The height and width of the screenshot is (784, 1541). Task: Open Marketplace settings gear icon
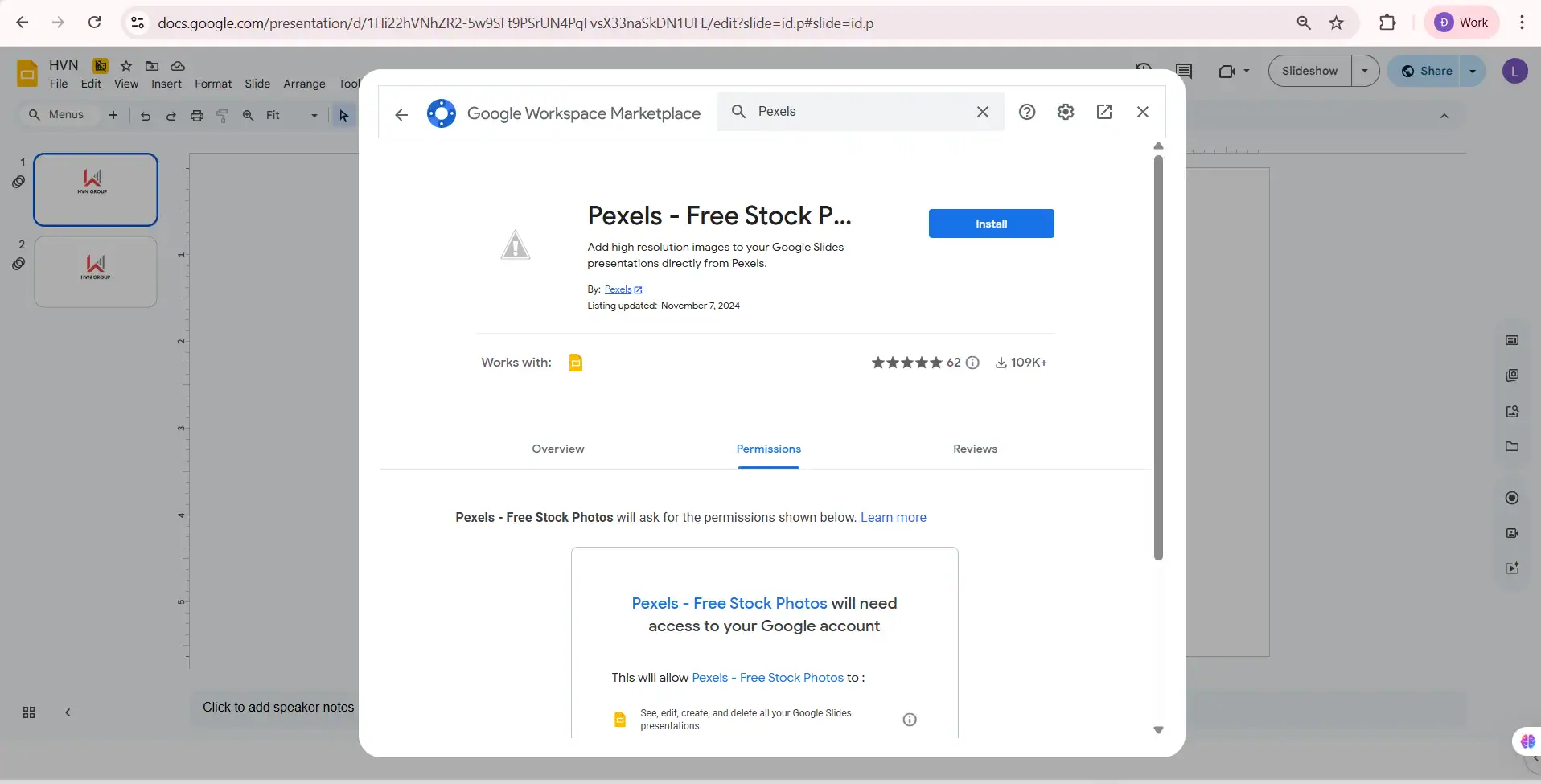1065,112
